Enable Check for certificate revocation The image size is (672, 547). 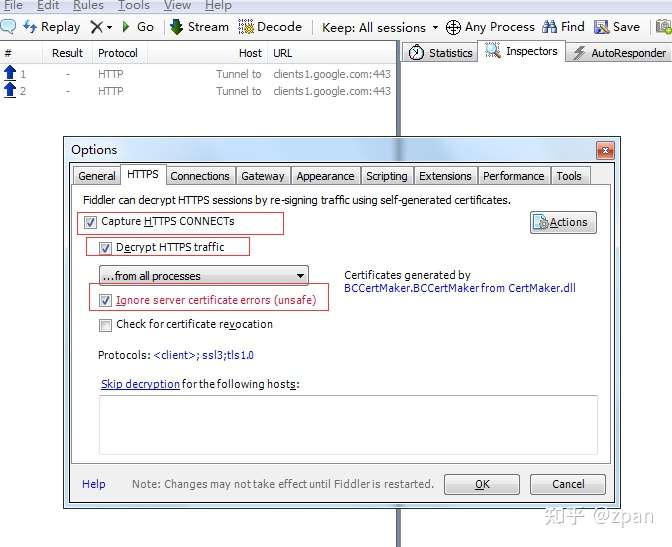[105, 325]
